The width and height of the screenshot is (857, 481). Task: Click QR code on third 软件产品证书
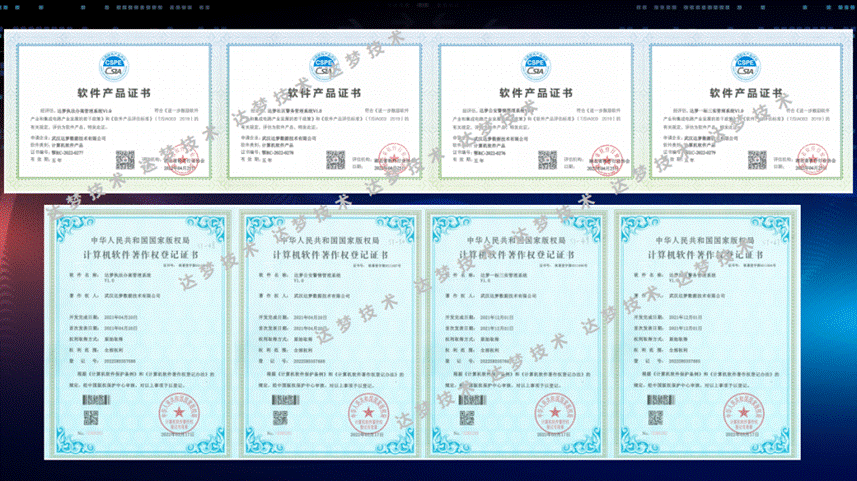coord(547,160)
